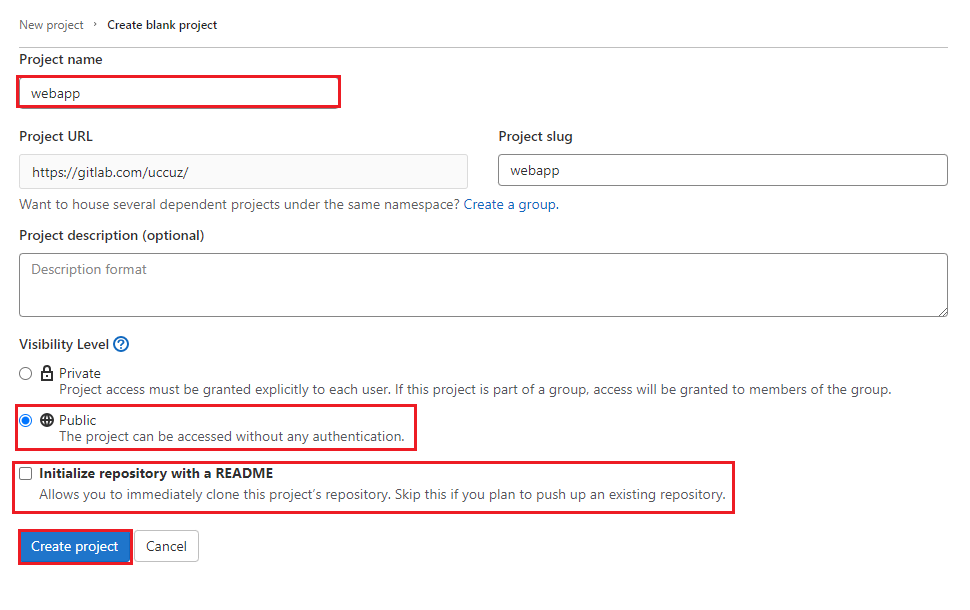Click the Create blank project breadcrumb
The image size is (970, 610).
162,25
